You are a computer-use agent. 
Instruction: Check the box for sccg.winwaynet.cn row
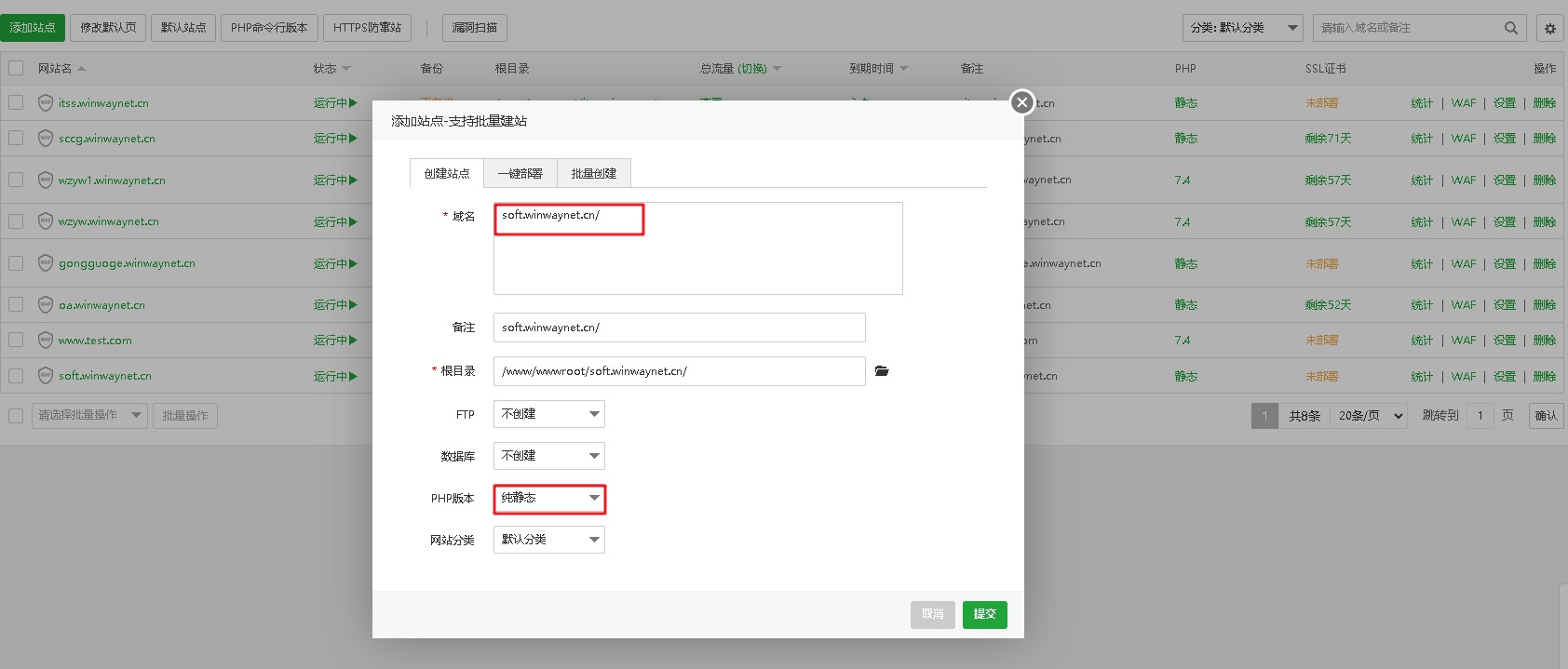click(x=16, y=138)
